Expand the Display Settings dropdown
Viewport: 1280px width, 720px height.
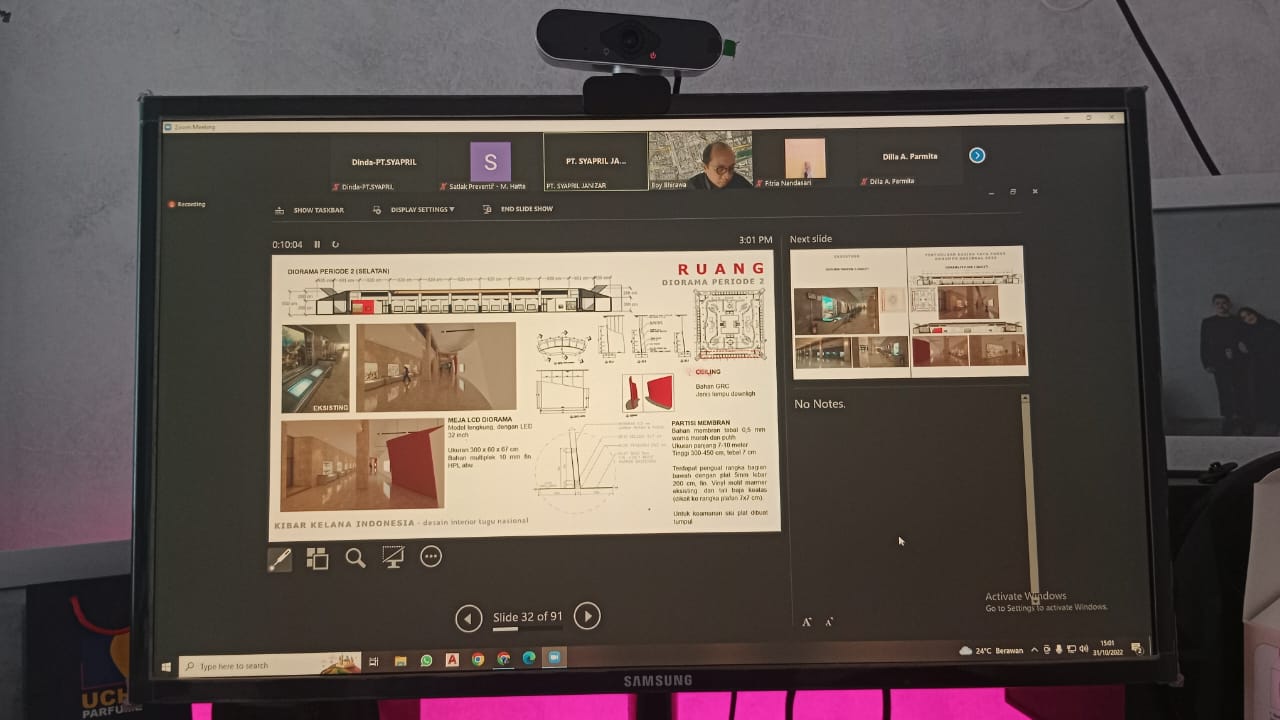(414, 210)
